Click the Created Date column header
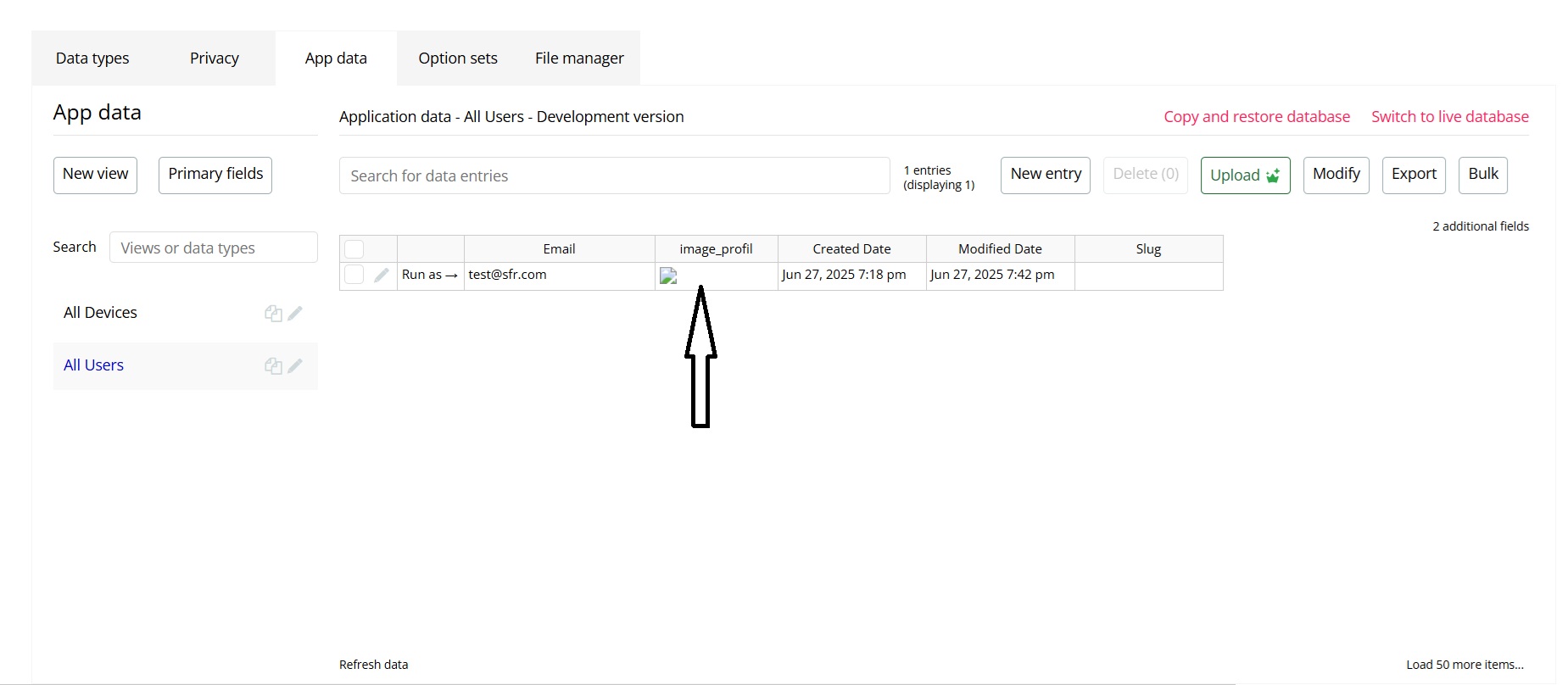 852,249
